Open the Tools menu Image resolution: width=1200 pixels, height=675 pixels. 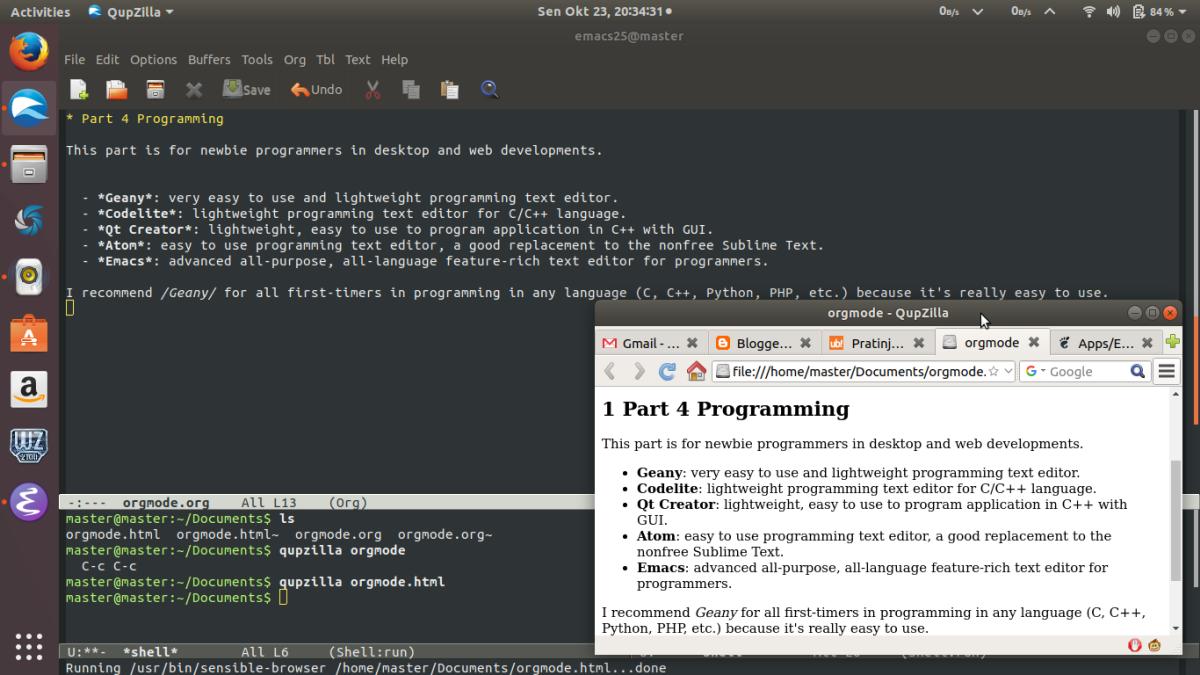[257, 59]
